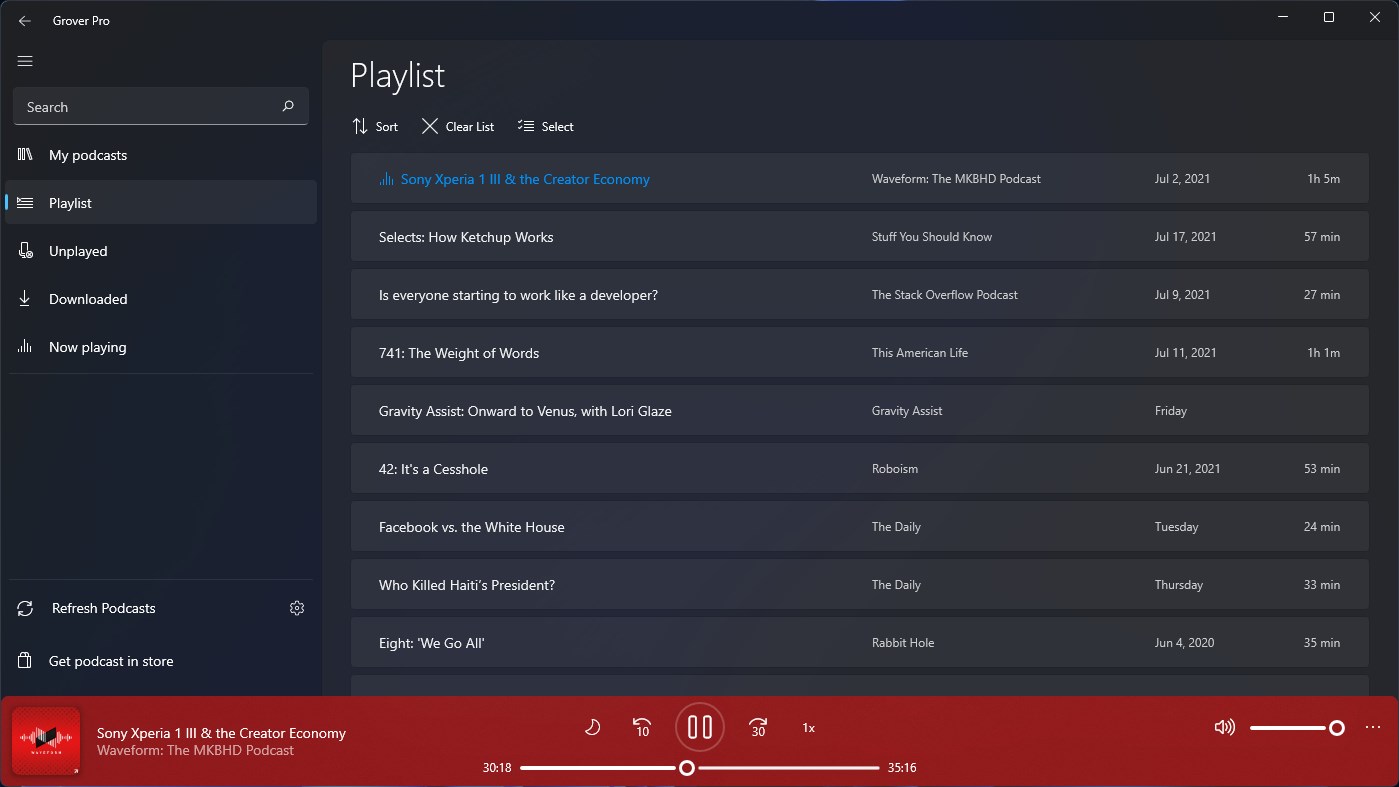Open the Sort options
This screenshot has width=1399, height=787.
click(375, 126)
